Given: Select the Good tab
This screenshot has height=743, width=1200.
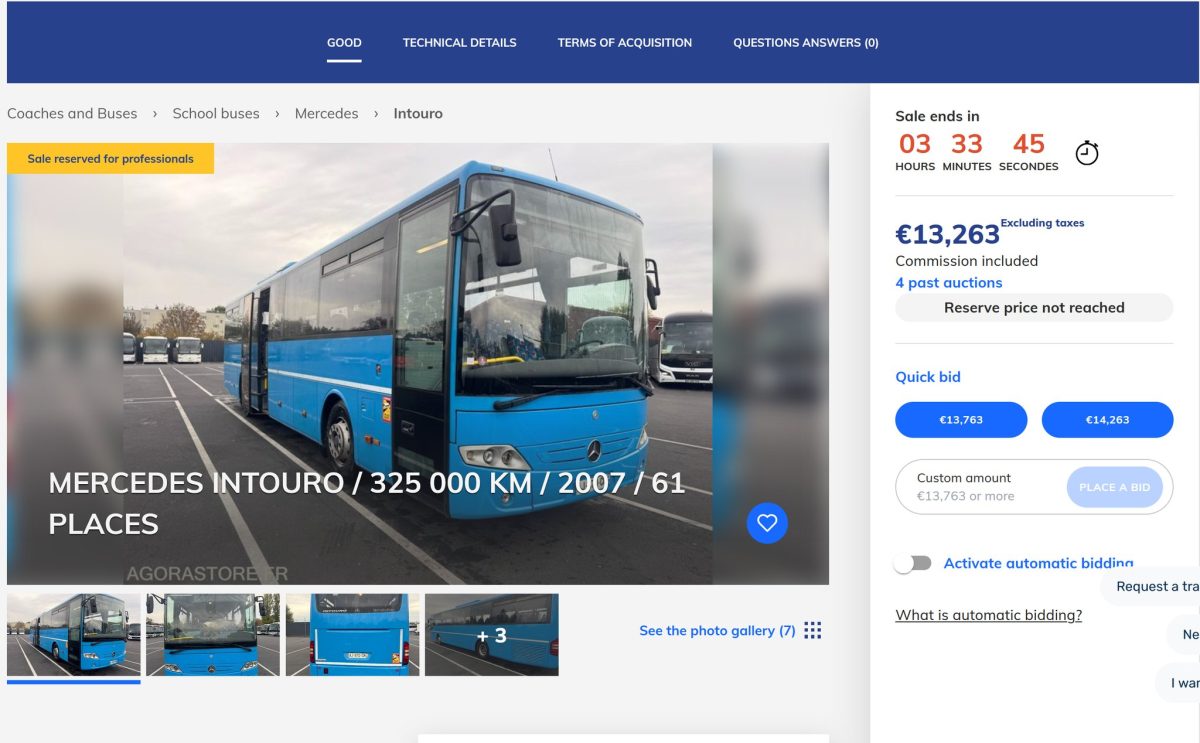Looking at the screenshot, I should click(x=344, y=43).
